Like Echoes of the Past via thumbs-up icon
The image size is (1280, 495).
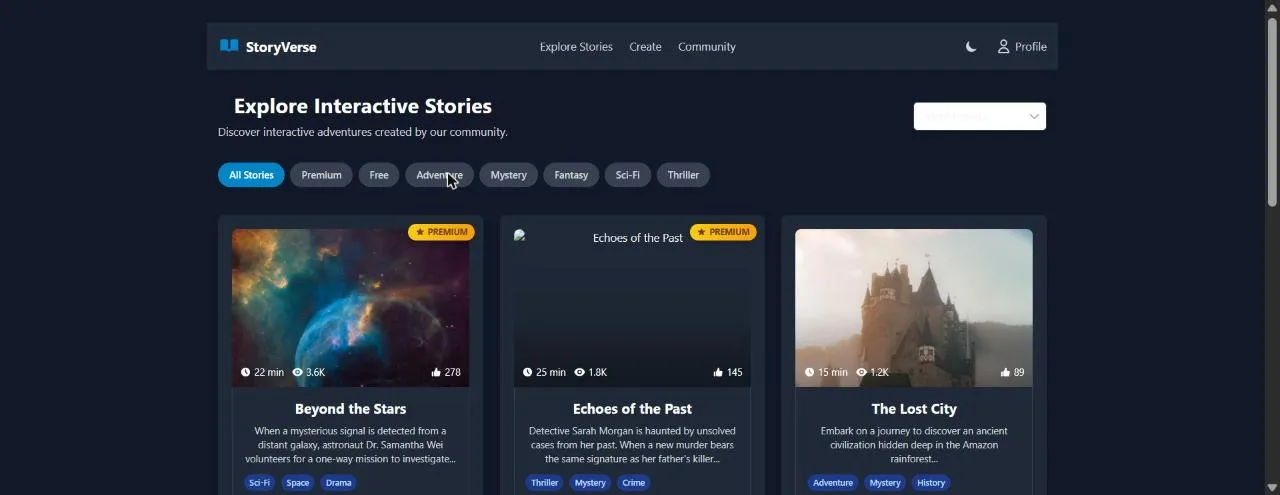click(x=718, y=372)
